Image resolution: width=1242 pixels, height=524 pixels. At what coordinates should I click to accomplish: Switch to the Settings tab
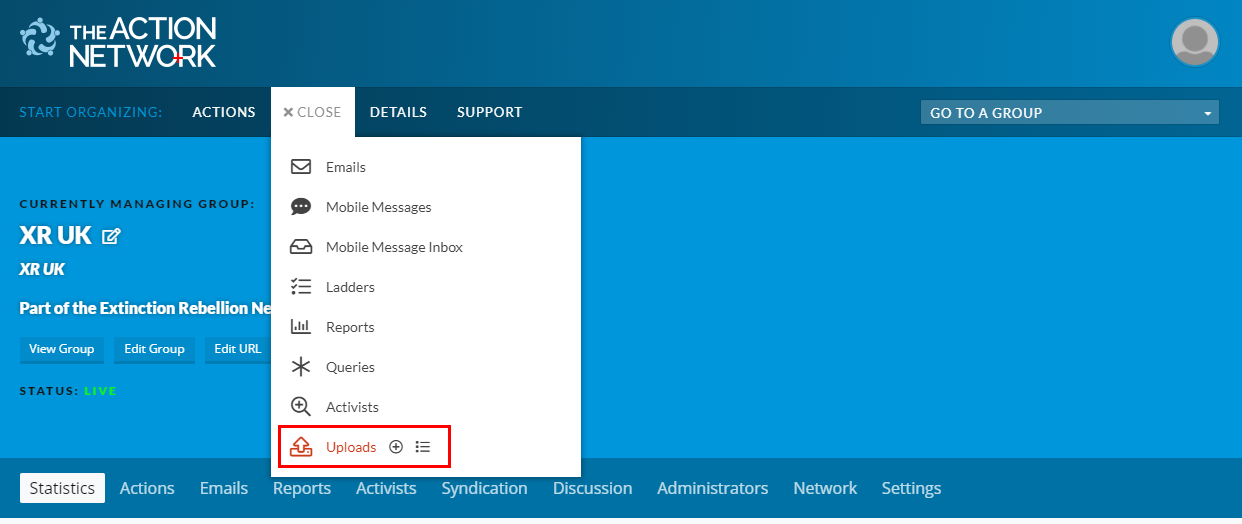[x=911, y=488]
